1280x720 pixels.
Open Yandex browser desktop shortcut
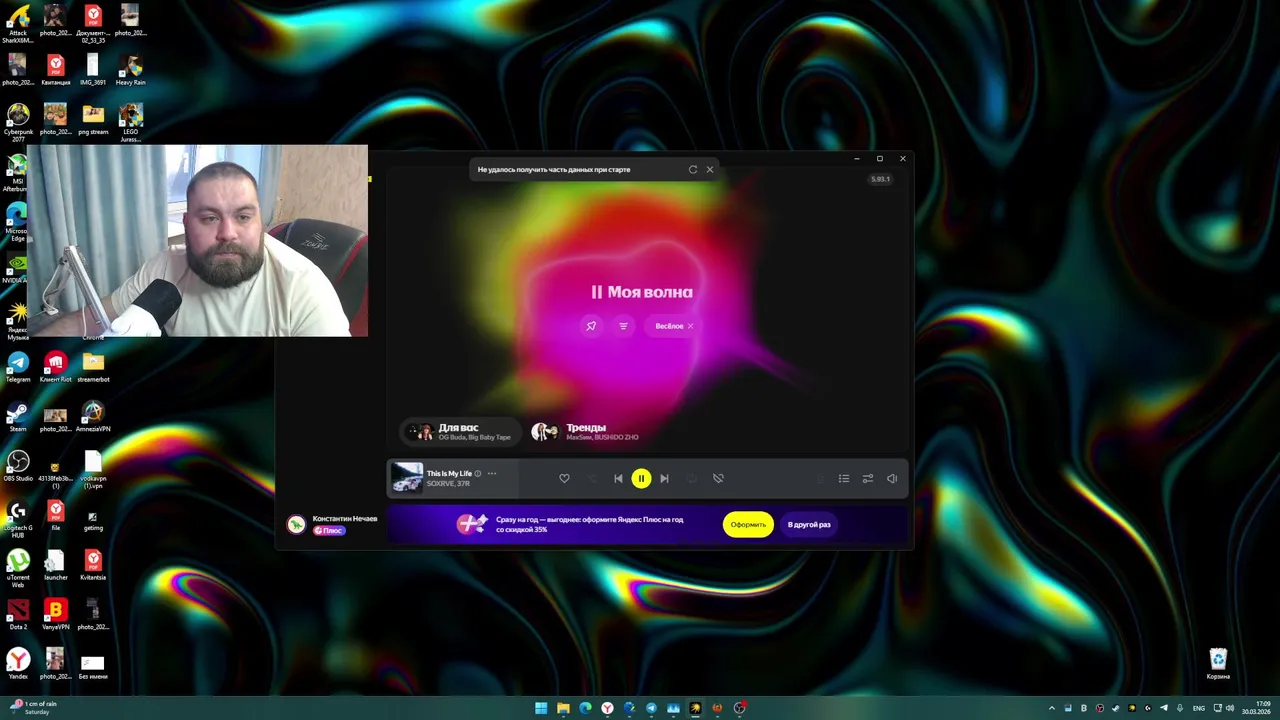[18, 663]
